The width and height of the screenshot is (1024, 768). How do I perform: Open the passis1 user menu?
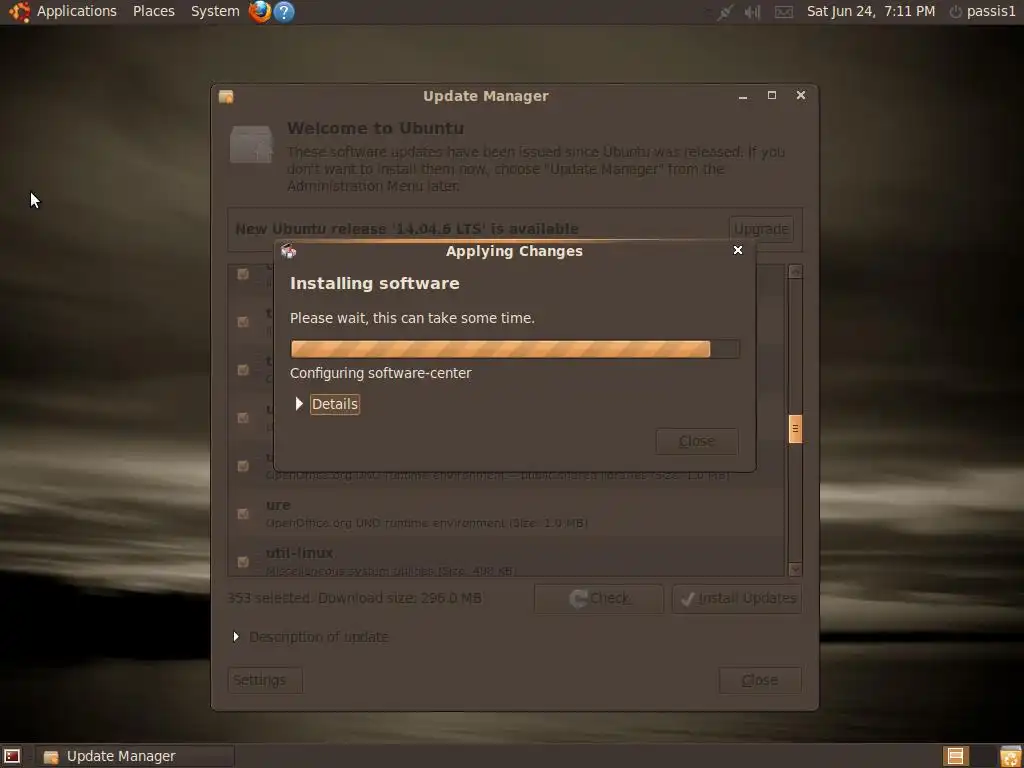(x=991, y=12)
